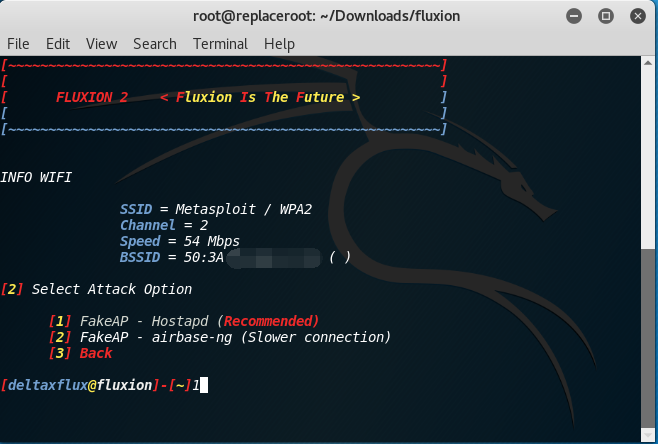Click the INFO WIFI heading

tap(36, 177)
